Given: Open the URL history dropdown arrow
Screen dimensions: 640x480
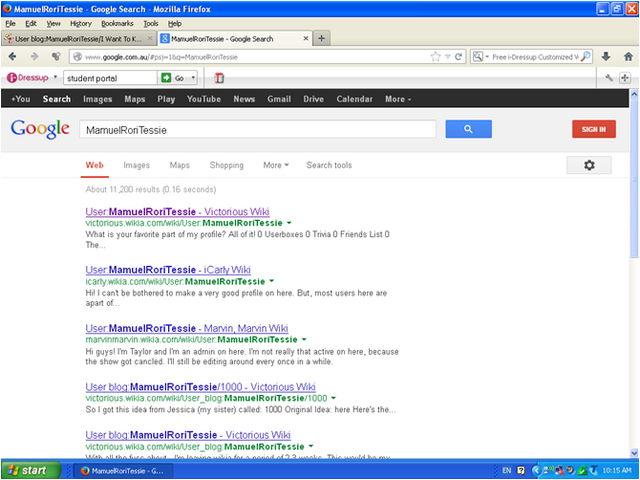Looking at the screenshot, I should coord(448,57).
